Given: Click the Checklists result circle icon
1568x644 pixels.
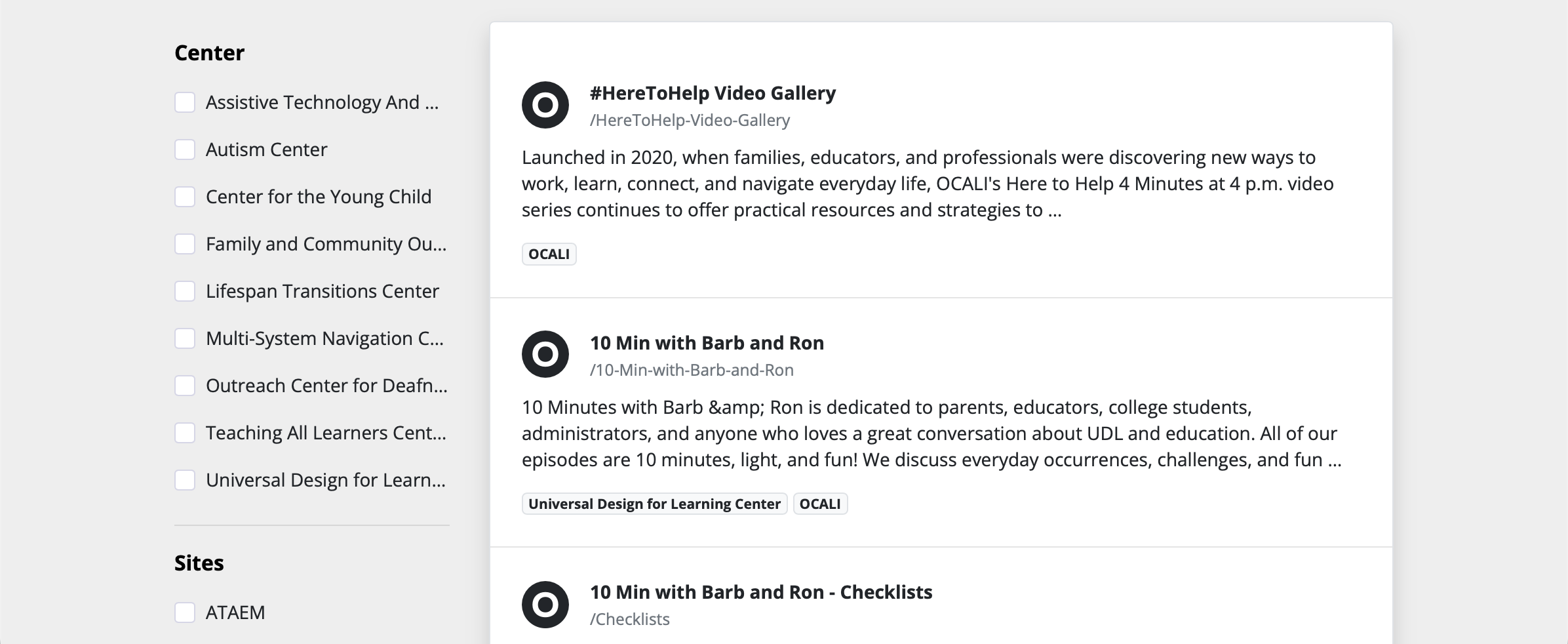Looking at the screenshot, I should [x=545, y=605].
